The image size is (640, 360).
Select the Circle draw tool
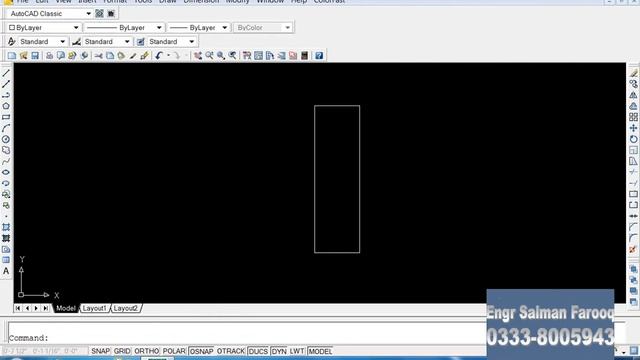6,139
